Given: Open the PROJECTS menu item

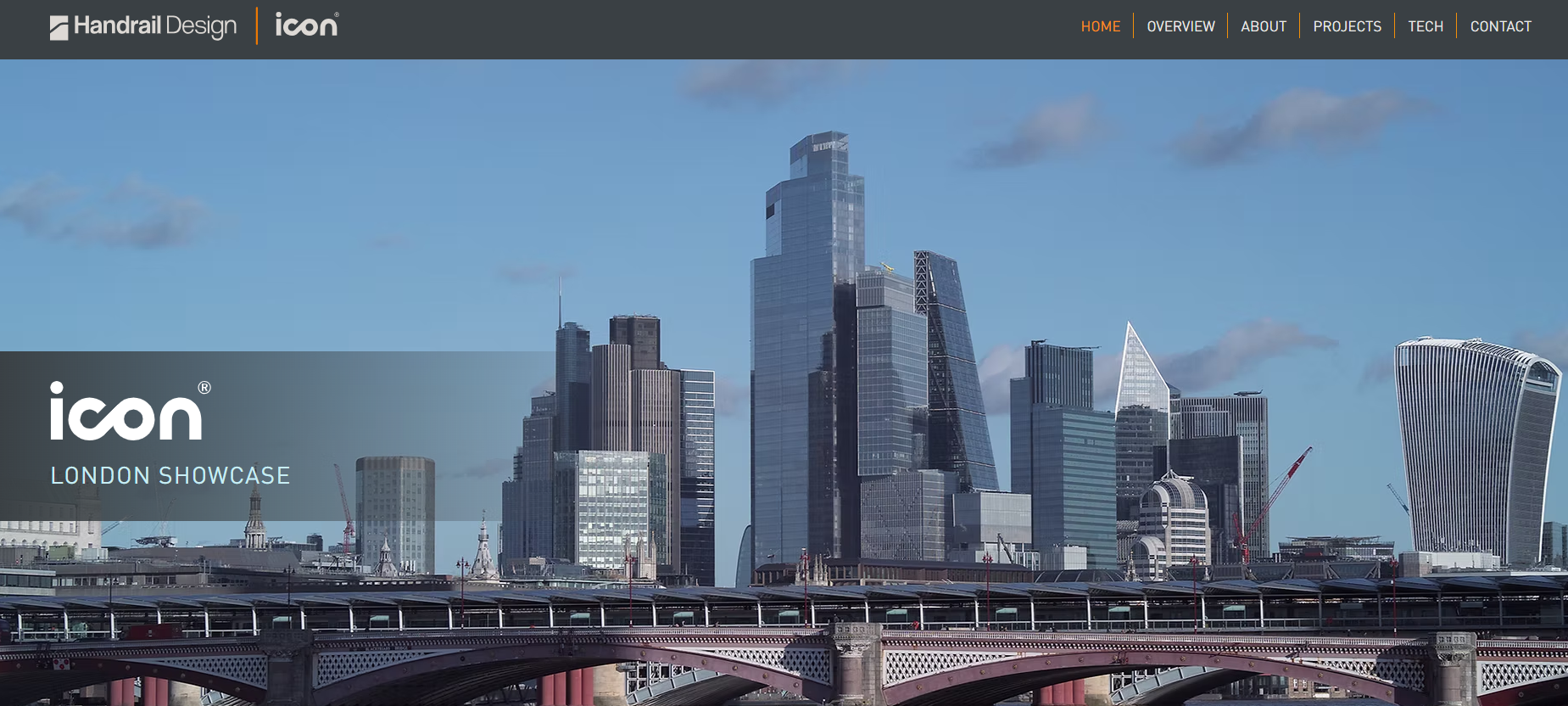Looking at the screenshot, I should [x=1347, y=26].
